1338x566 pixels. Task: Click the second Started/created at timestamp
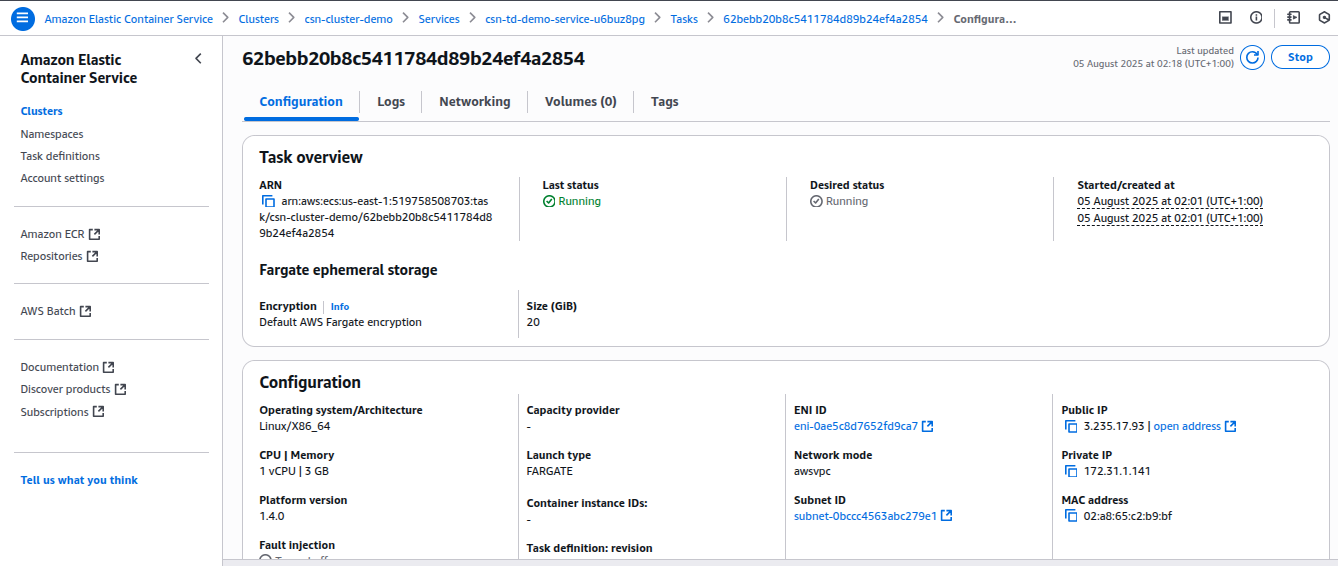[x=1170, y=218]
